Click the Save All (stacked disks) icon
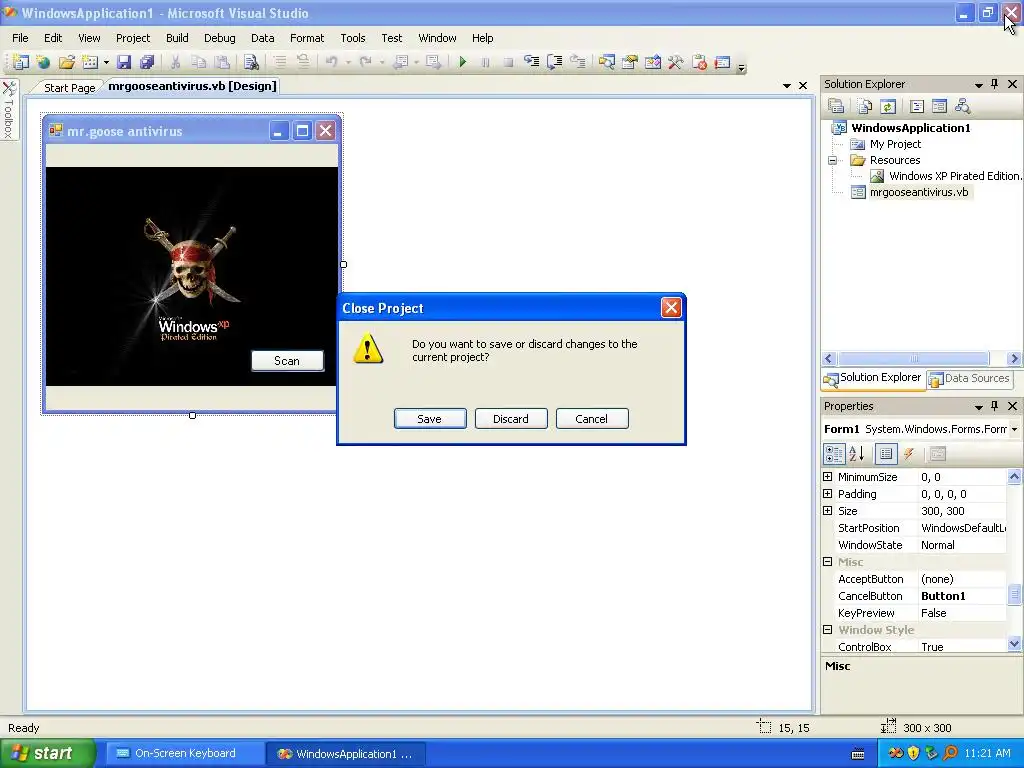 pyautogui.click(x=147, y=62)
